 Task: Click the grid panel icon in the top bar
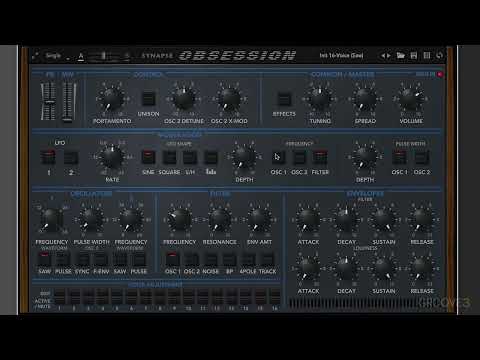pyautogui.click(x=427, y=55)
